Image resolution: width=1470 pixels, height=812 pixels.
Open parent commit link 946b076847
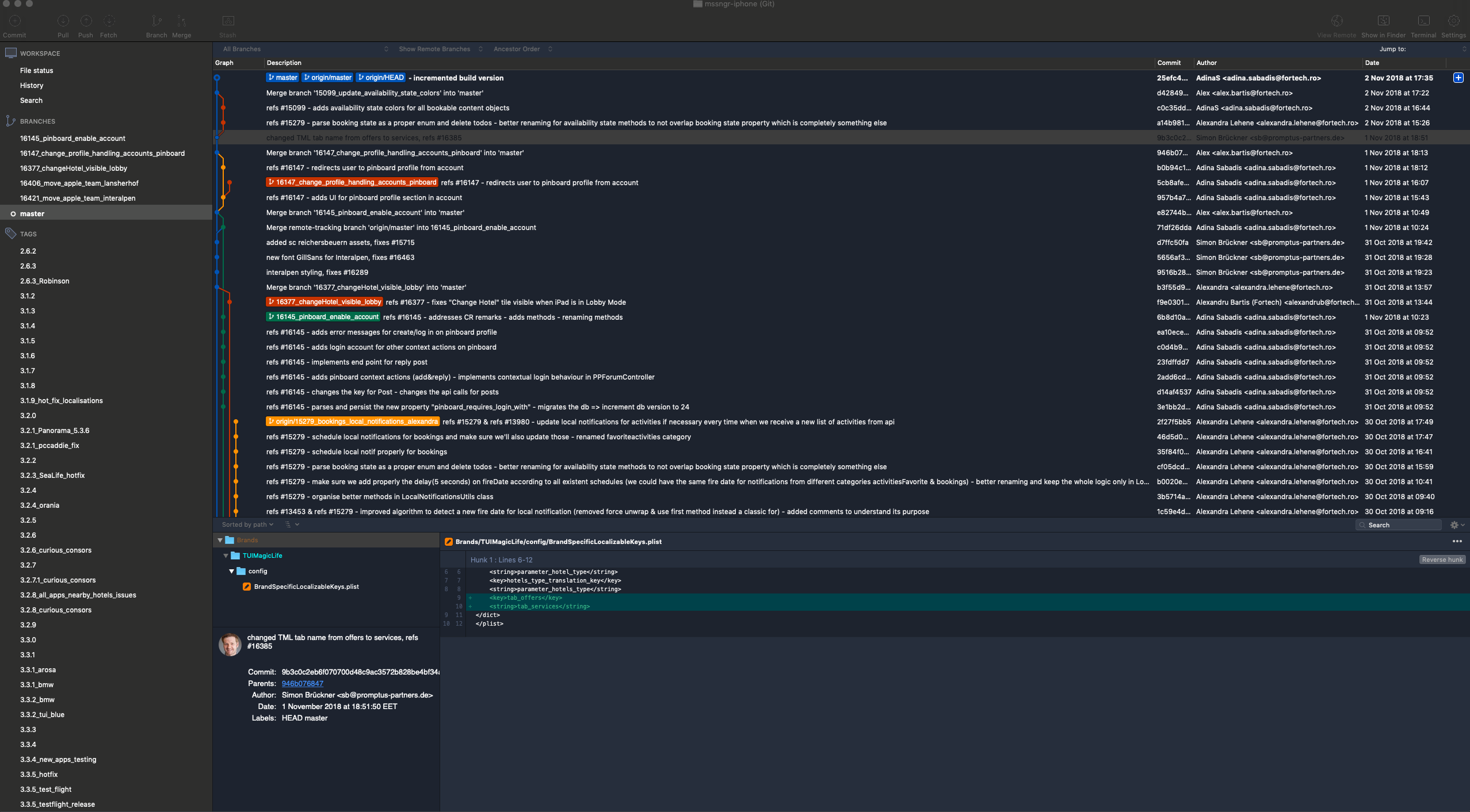point(302,683)
